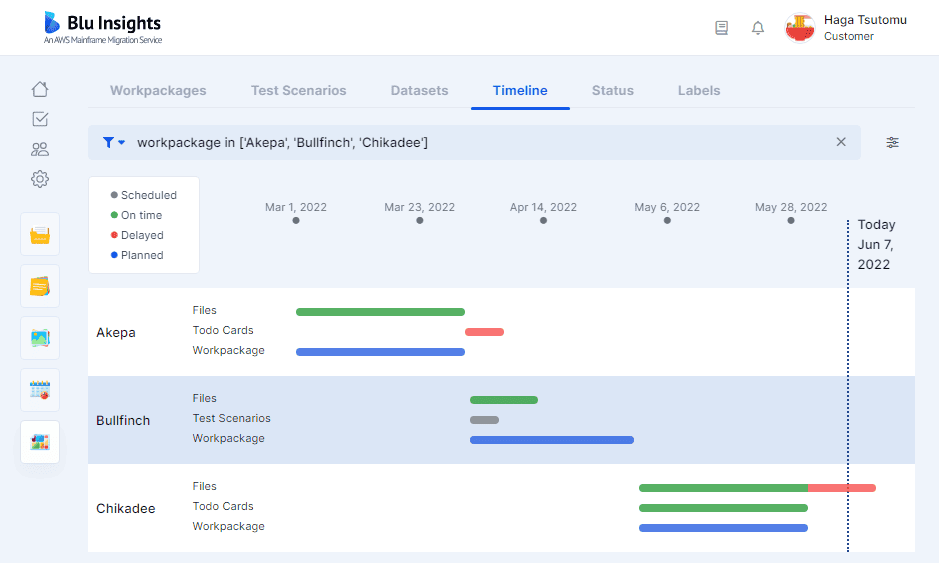Click the Today Jun 7, 2022 label

point(876,244)
